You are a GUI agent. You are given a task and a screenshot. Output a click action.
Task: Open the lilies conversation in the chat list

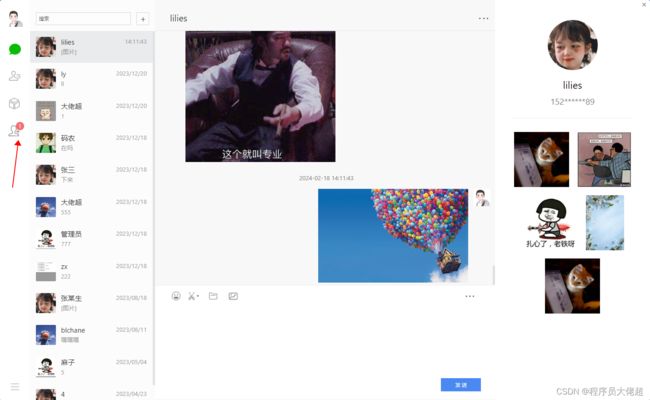92,47
